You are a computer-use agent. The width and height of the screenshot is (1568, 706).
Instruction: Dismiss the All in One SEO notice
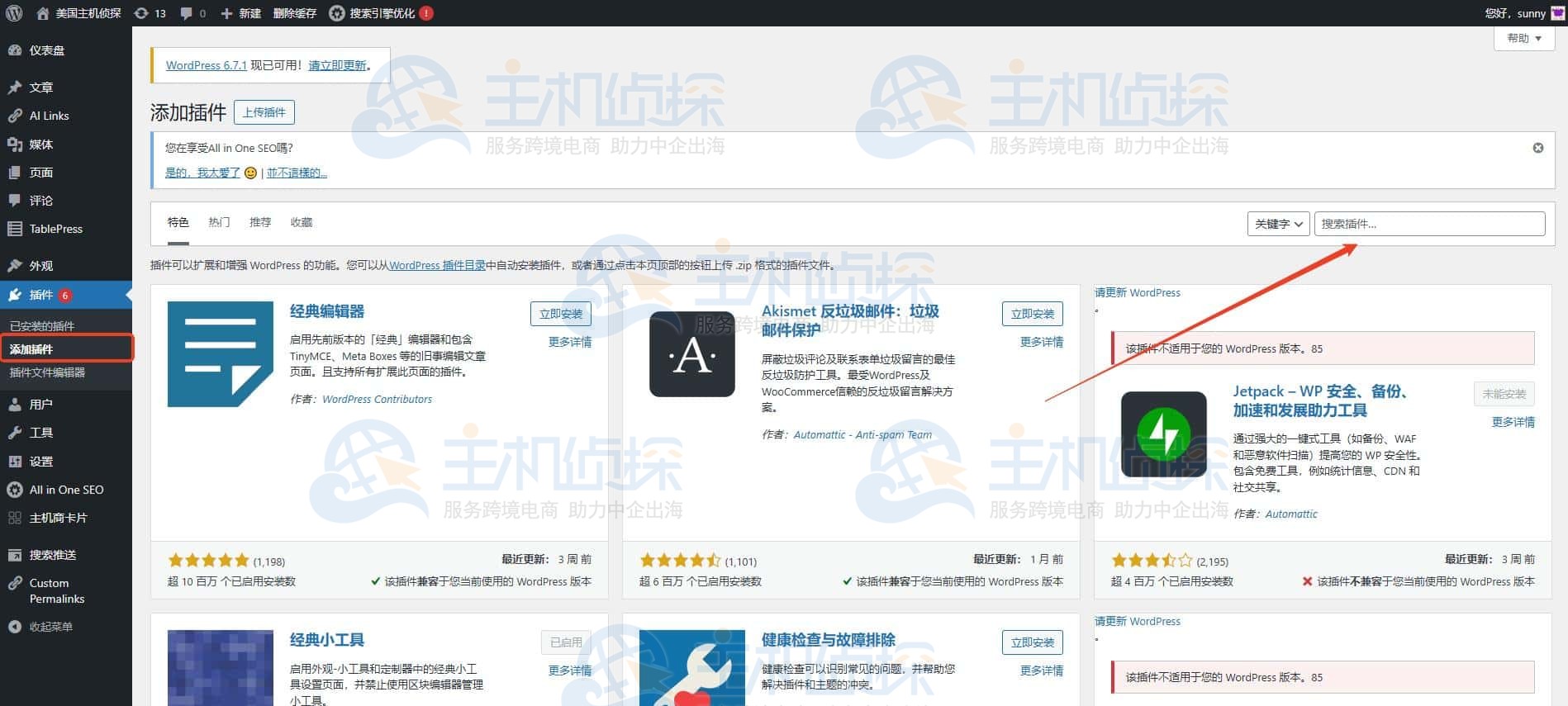(1538, 148)
